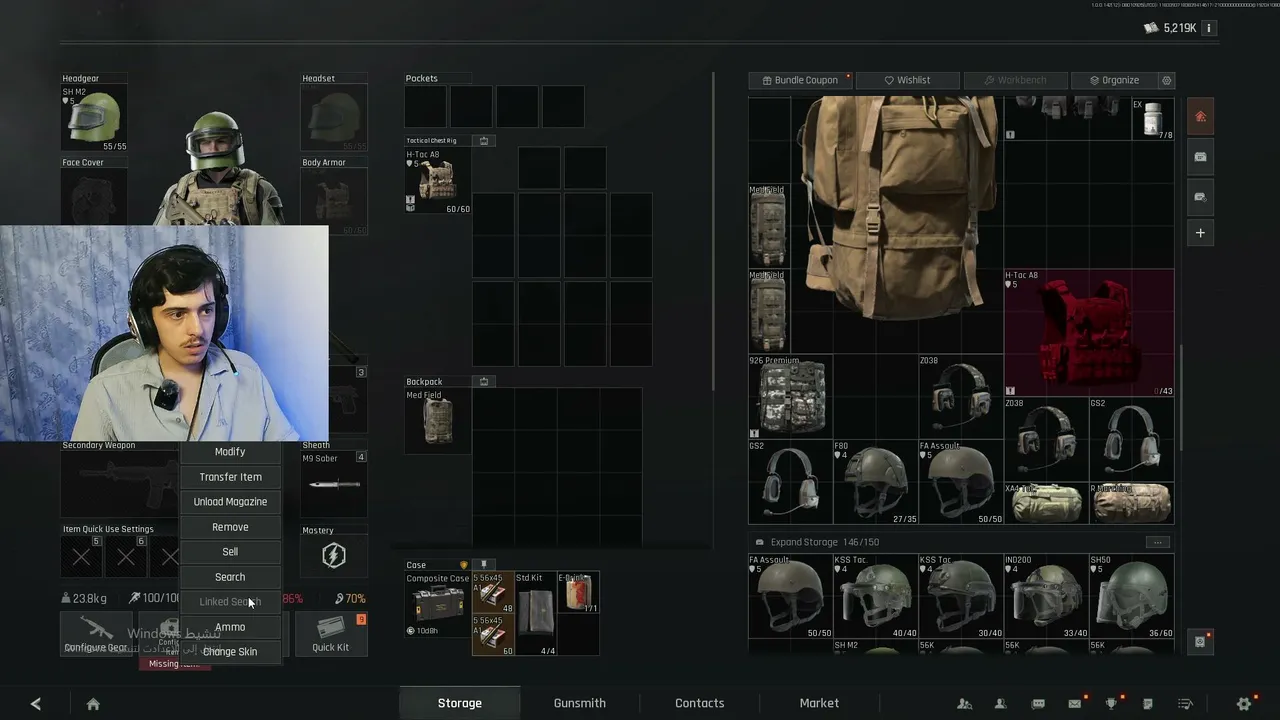Click the storage grid vertical scrollbar
Viewport: 1280px width, 720px height.
pos(1180,398)
